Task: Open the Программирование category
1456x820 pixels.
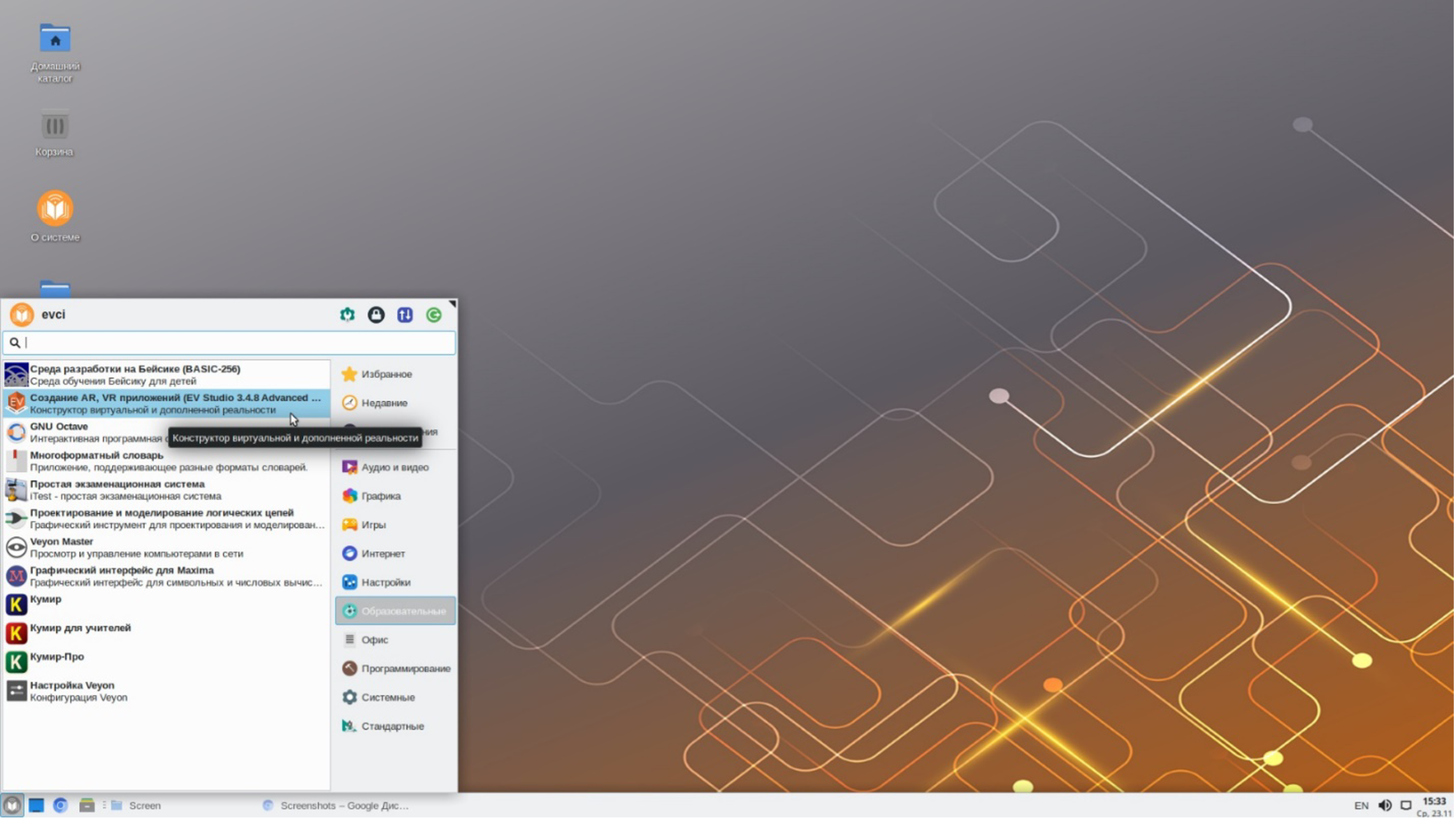Action: (x=405, y=668)
